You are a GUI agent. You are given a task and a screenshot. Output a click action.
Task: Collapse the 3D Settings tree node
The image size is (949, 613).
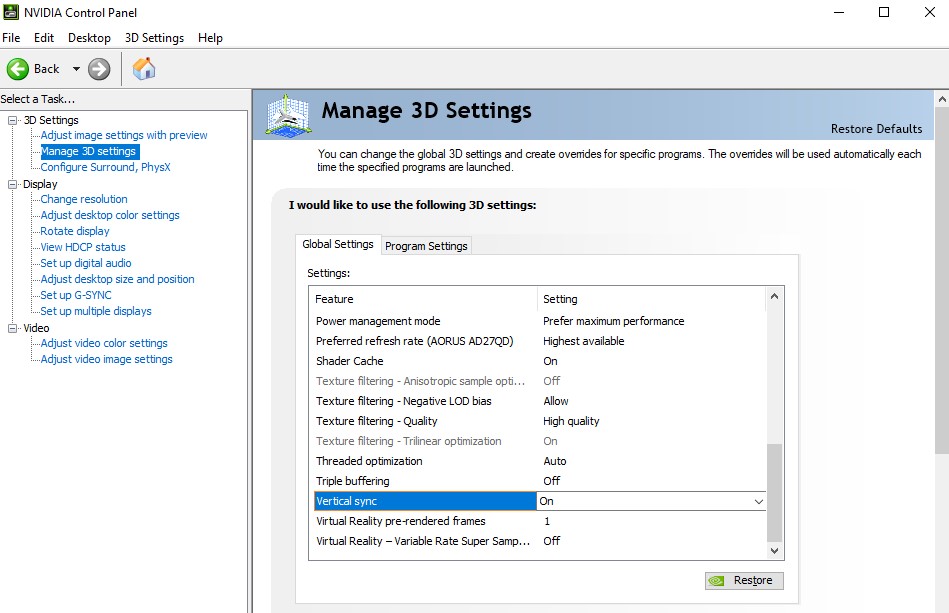(x=14, y=120)
